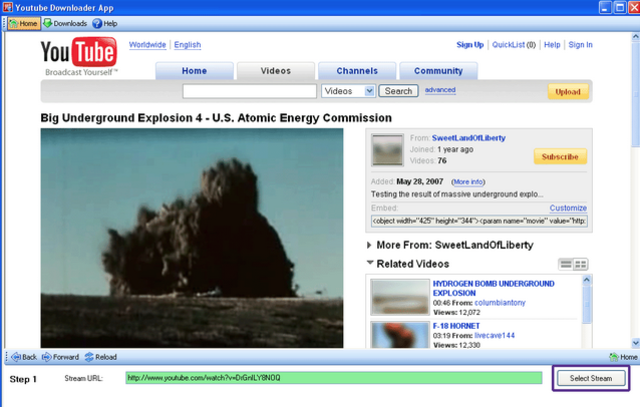Image resolution: width=640 pixels, height=407 pixels.
Task: Click the YouTube logo
Action: click(79, 56)
